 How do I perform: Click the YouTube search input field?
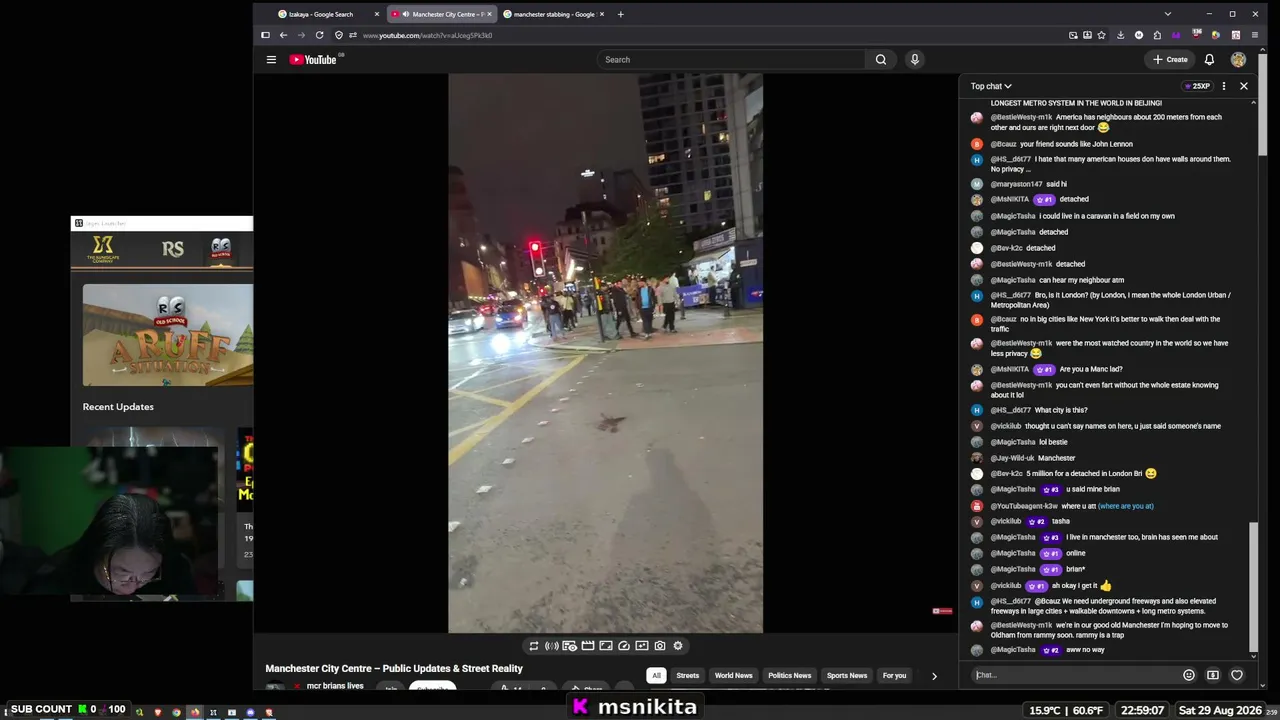click(731, 59)
